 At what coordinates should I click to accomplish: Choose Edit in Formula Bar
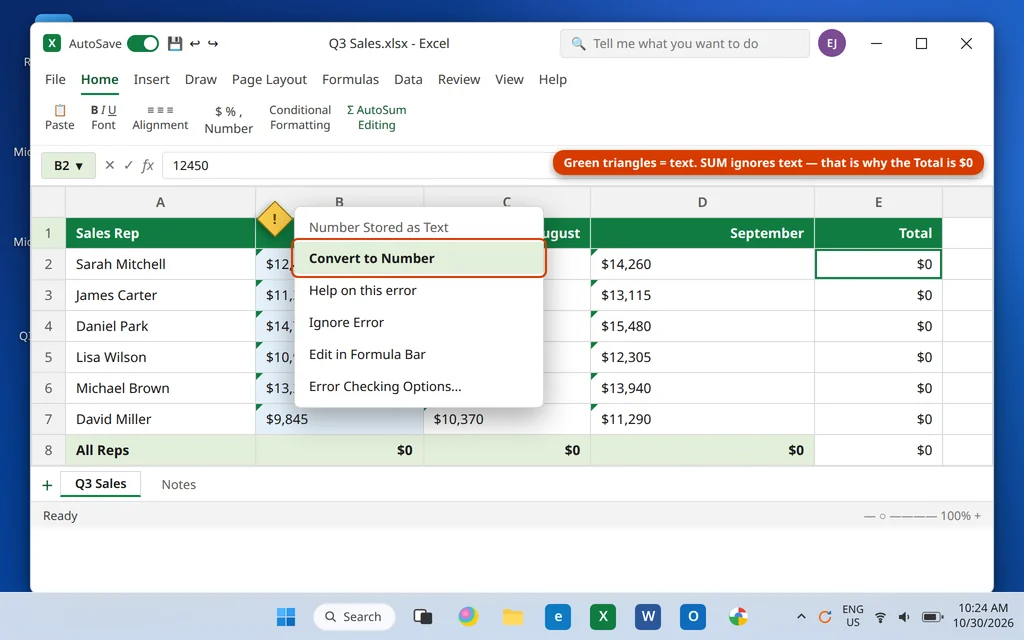pos(419,355)
